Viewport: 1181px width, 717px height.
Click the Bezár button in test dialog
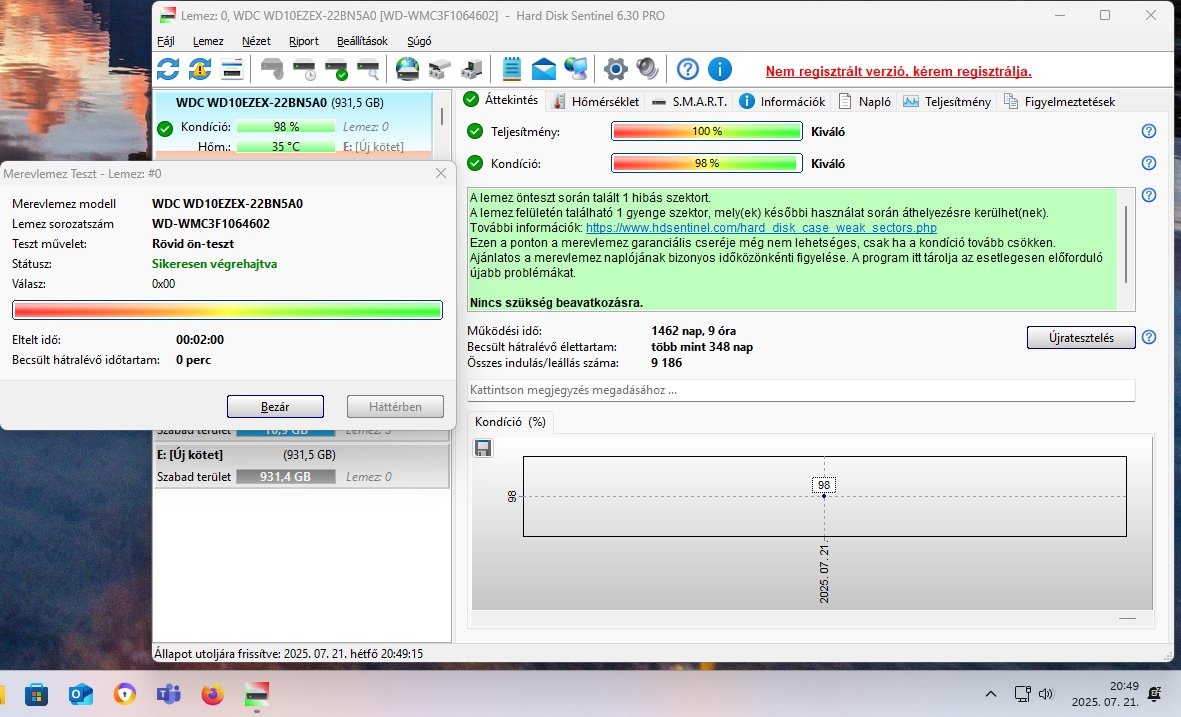click(x=275, y=406)
